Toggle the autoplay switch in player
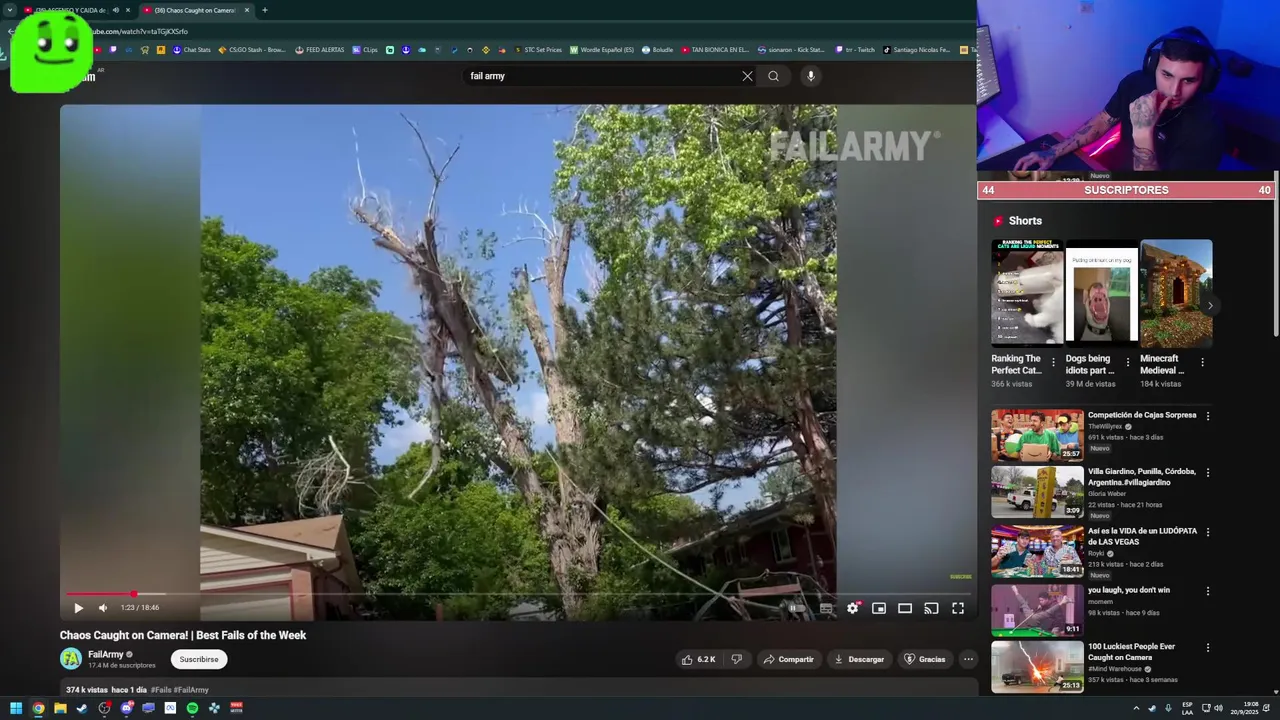This screenshot has width=1280, height=720. [x=796, y=608]
